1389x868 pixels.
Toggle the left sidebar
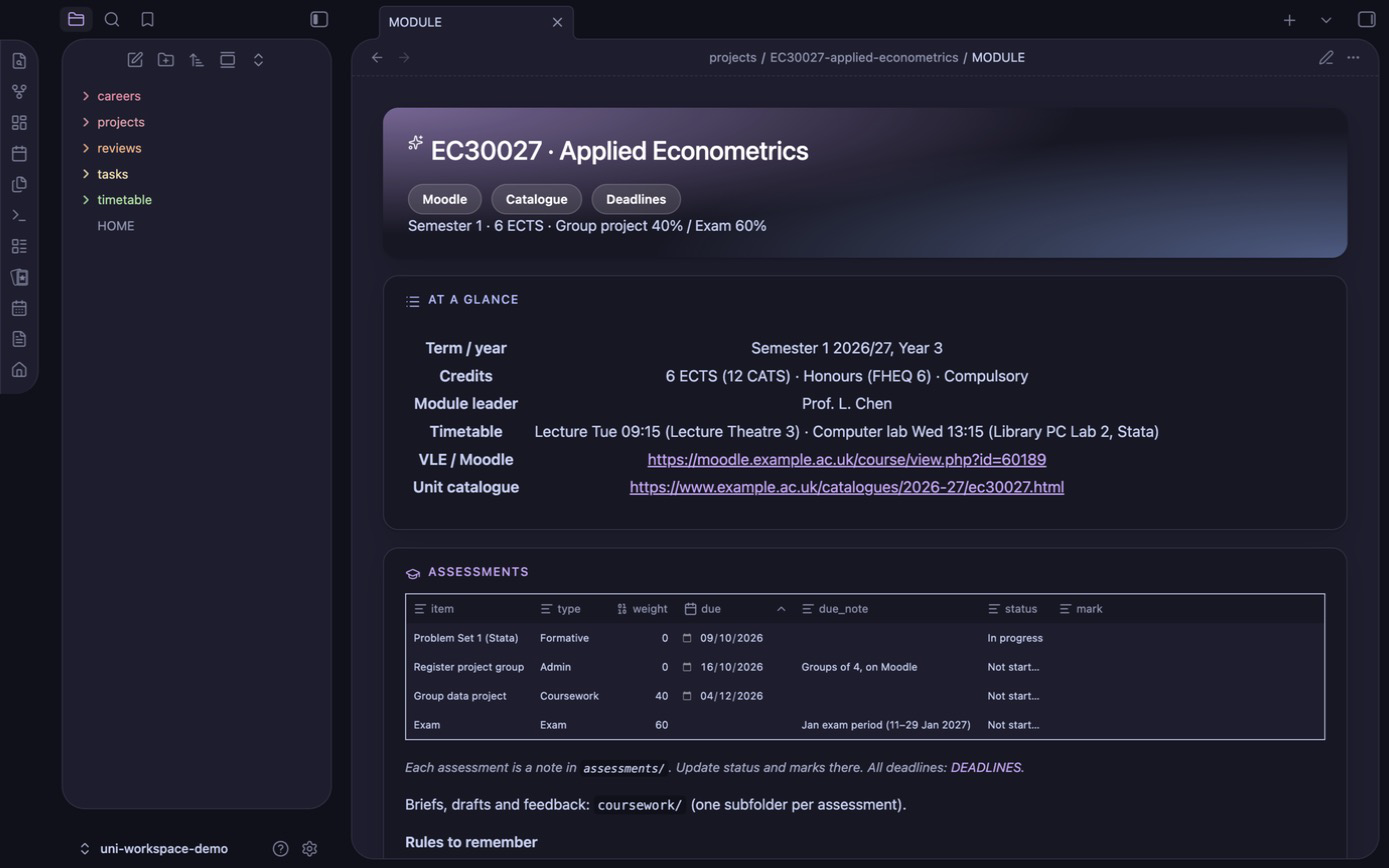(x=319, y=19)
